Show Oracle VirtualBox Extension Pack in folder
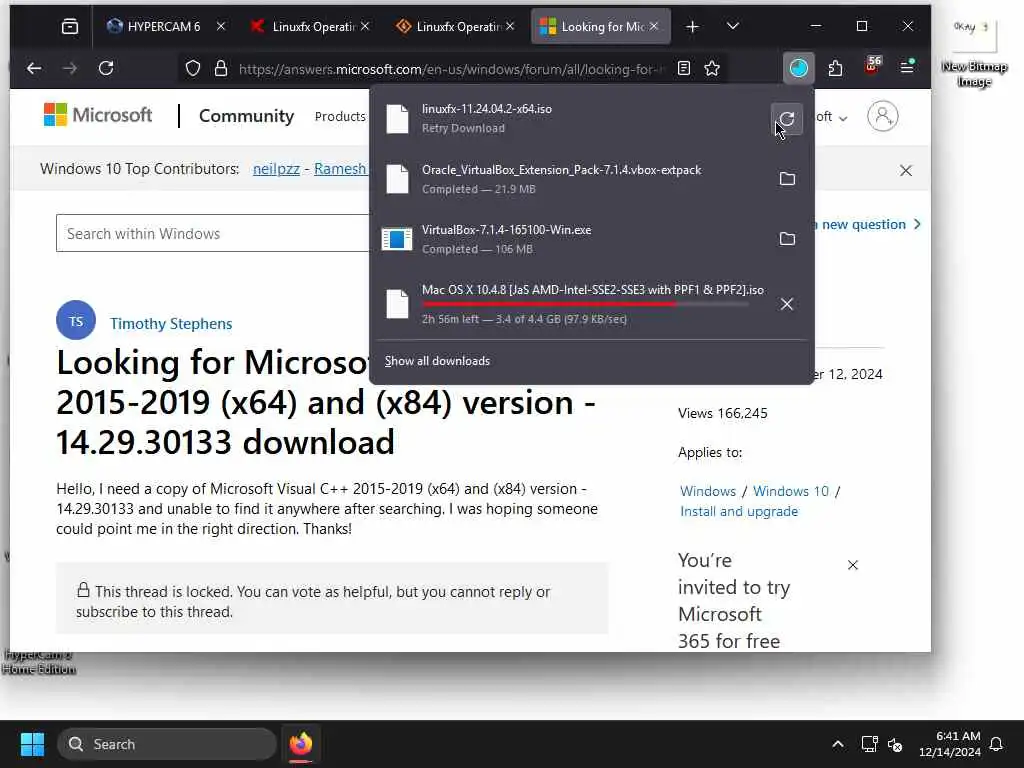Viewport: 1024px width, 768px height. pos(787,179)
